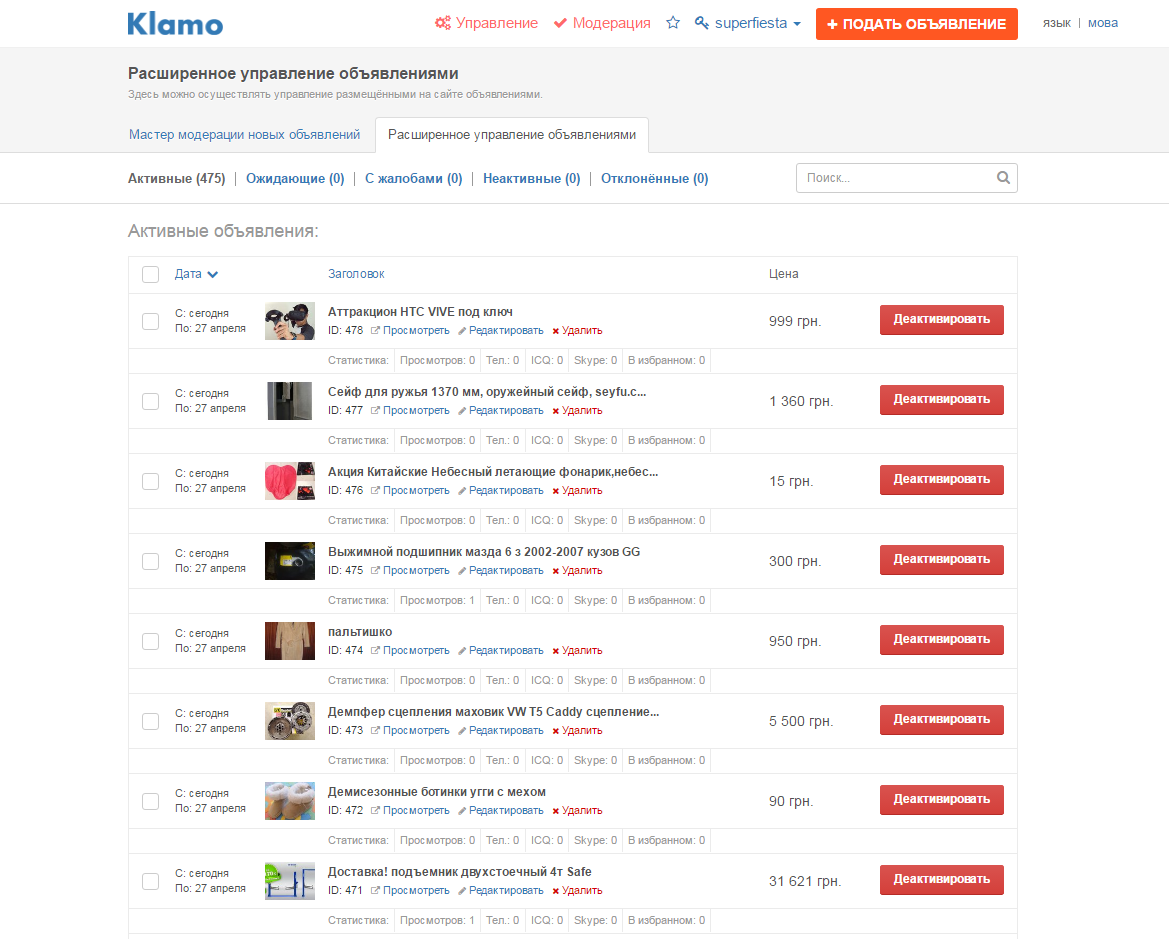Switch language to мова
Screen dimensions: 1169x939
(1103, 23)
